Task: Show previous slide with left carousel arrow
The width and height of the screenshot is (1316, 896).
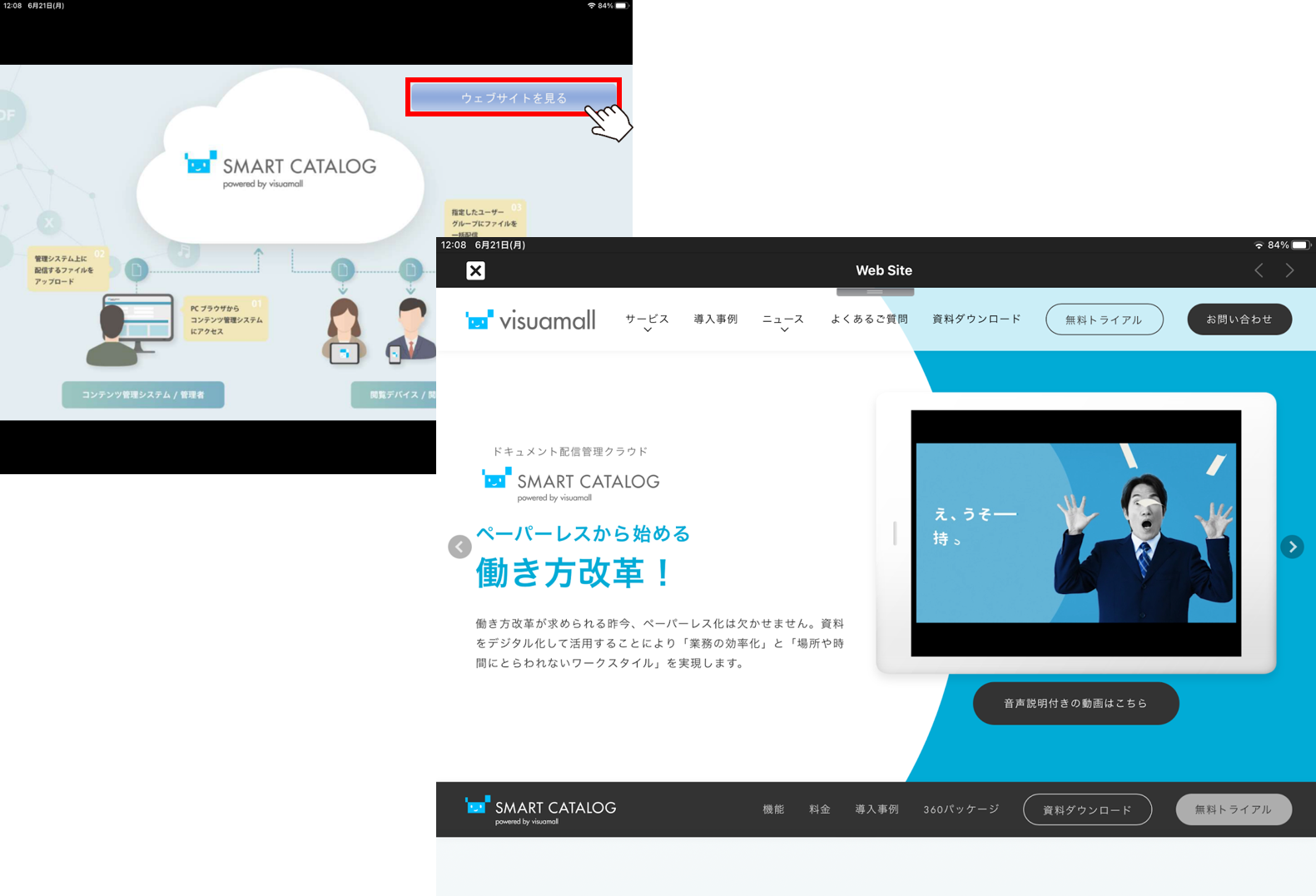Action: coord(459,547)
